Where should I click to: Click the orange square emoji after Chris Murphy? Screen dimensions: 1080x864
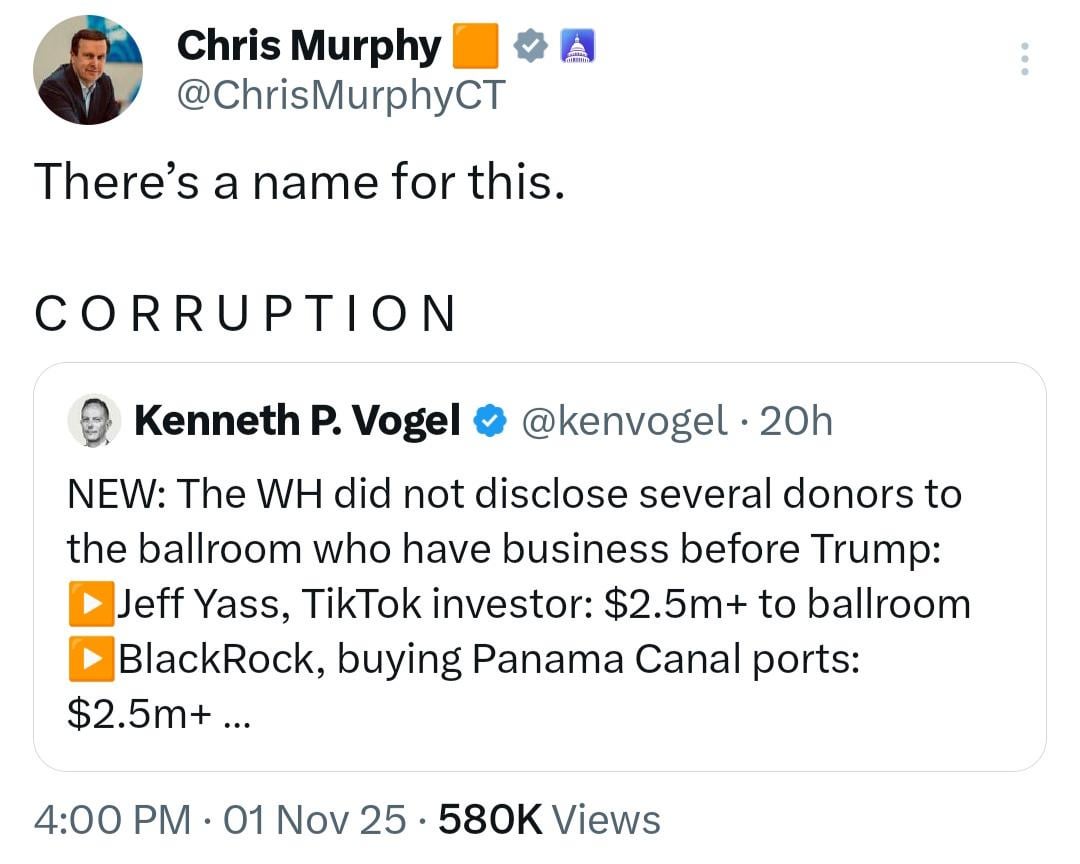coord(475,46)
